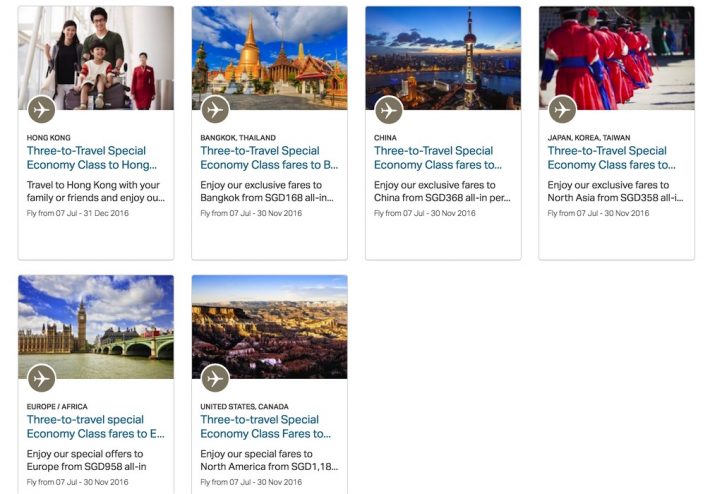The height and width of the screenshot is (494, 710).
Task: Click the airplane icon on Bangkok, Thailand card
Action: [215, 110]
